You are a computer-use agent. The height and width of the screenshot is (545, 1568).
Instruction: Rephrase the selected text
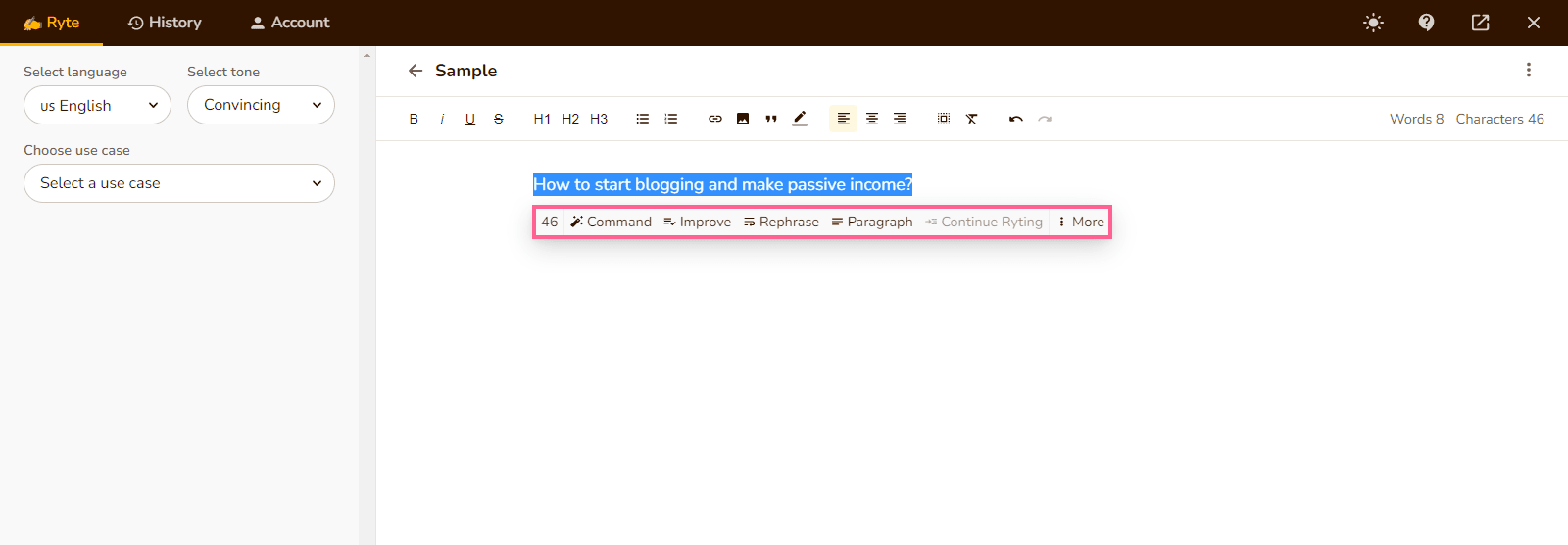coord(781,222)
